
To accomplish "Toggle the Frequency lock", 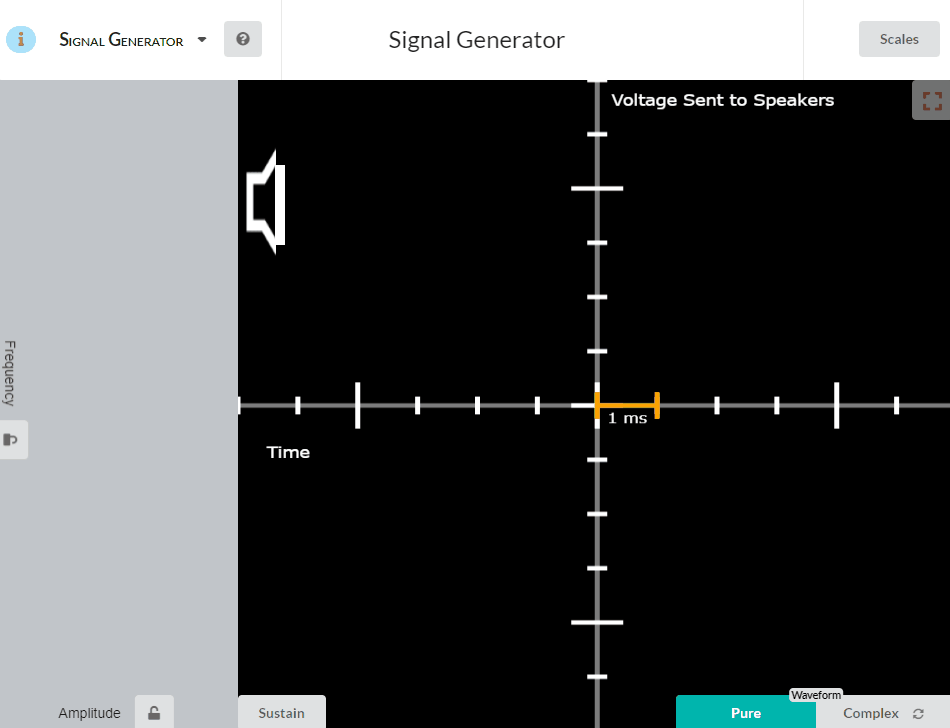I will pyautogui.click(x=11, y=440).
